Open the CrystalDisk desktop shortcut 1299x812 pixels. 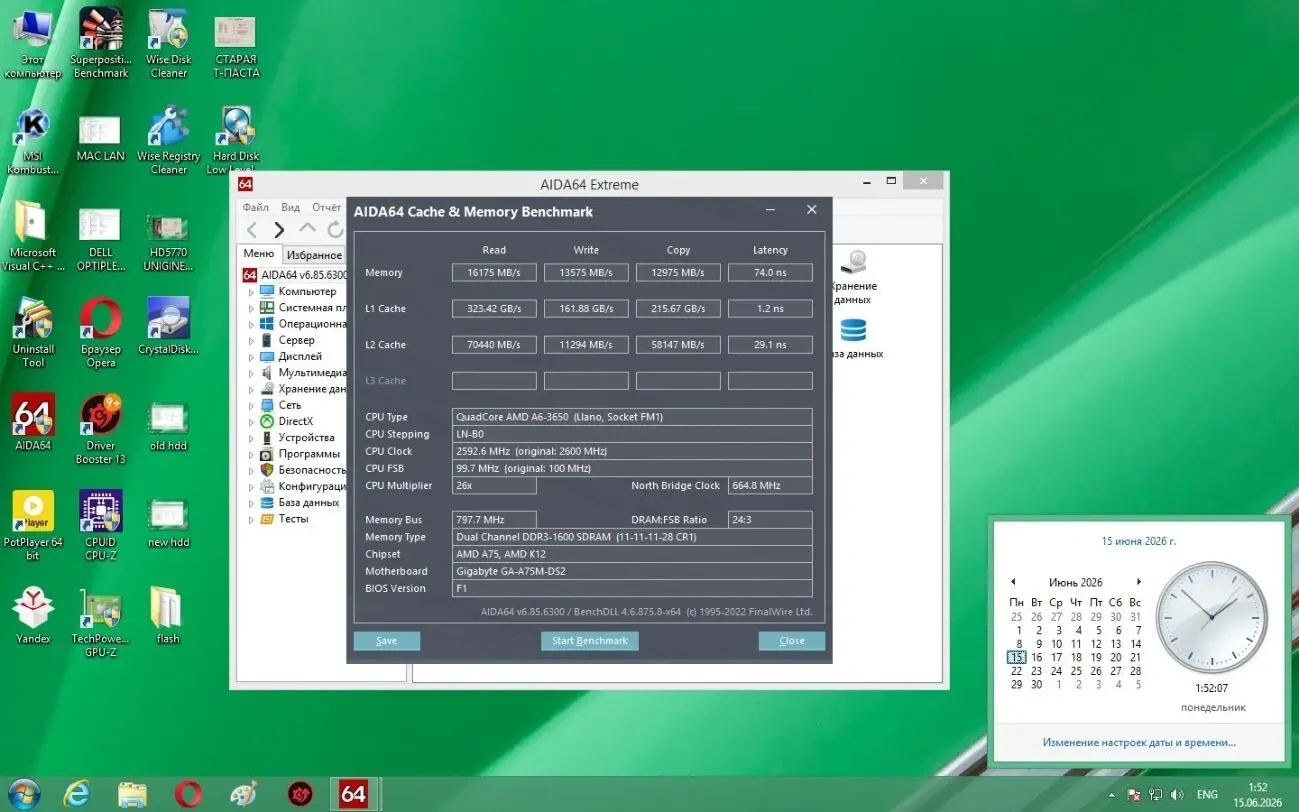click(x=169, y=327)
